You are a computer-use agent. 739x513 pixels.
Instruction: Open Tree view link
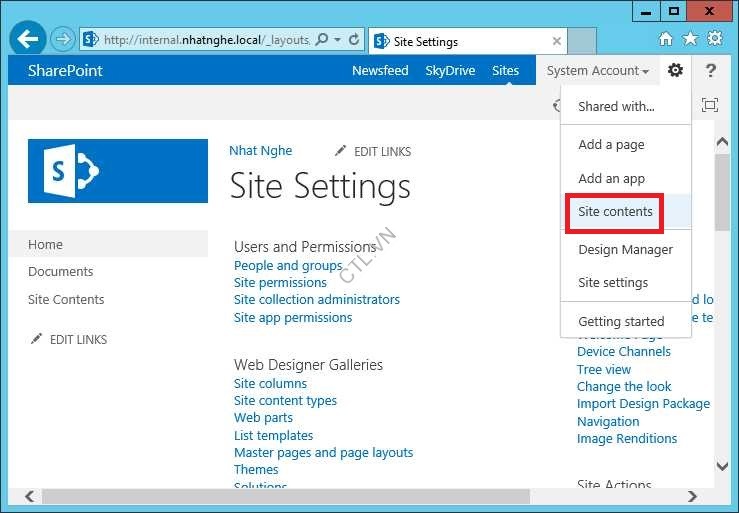604,369
